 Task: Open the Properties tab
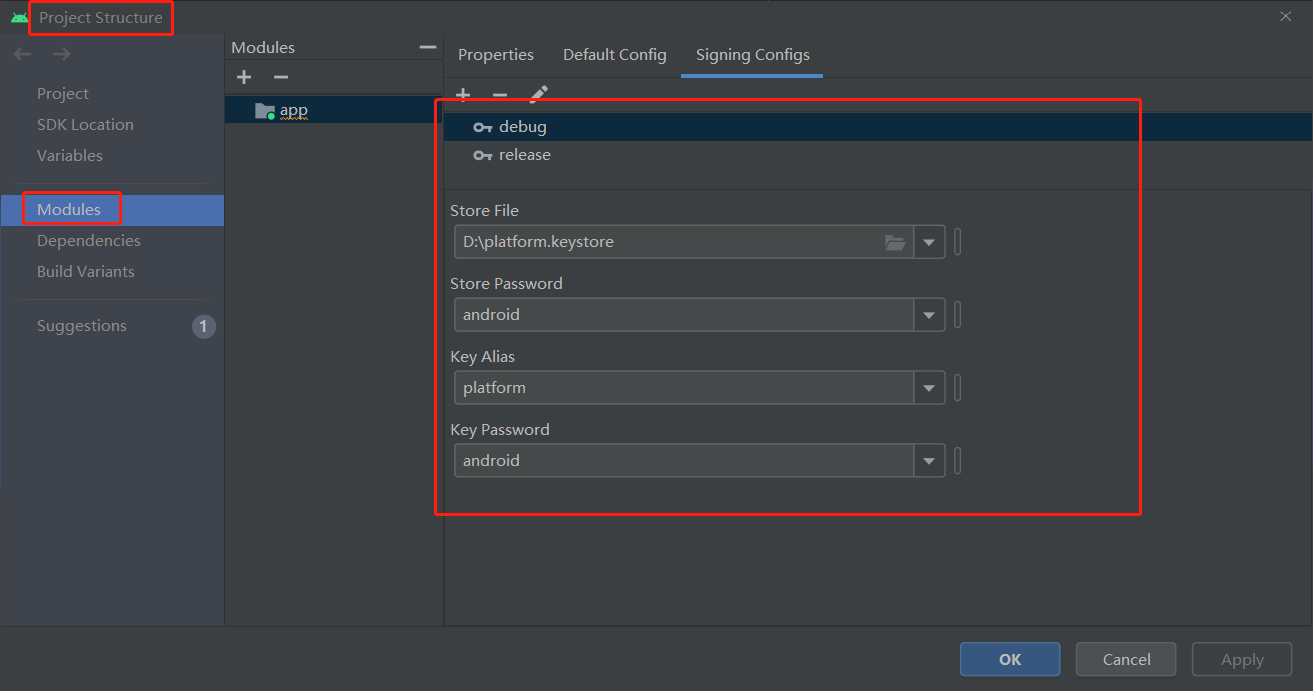coord(496,55)
